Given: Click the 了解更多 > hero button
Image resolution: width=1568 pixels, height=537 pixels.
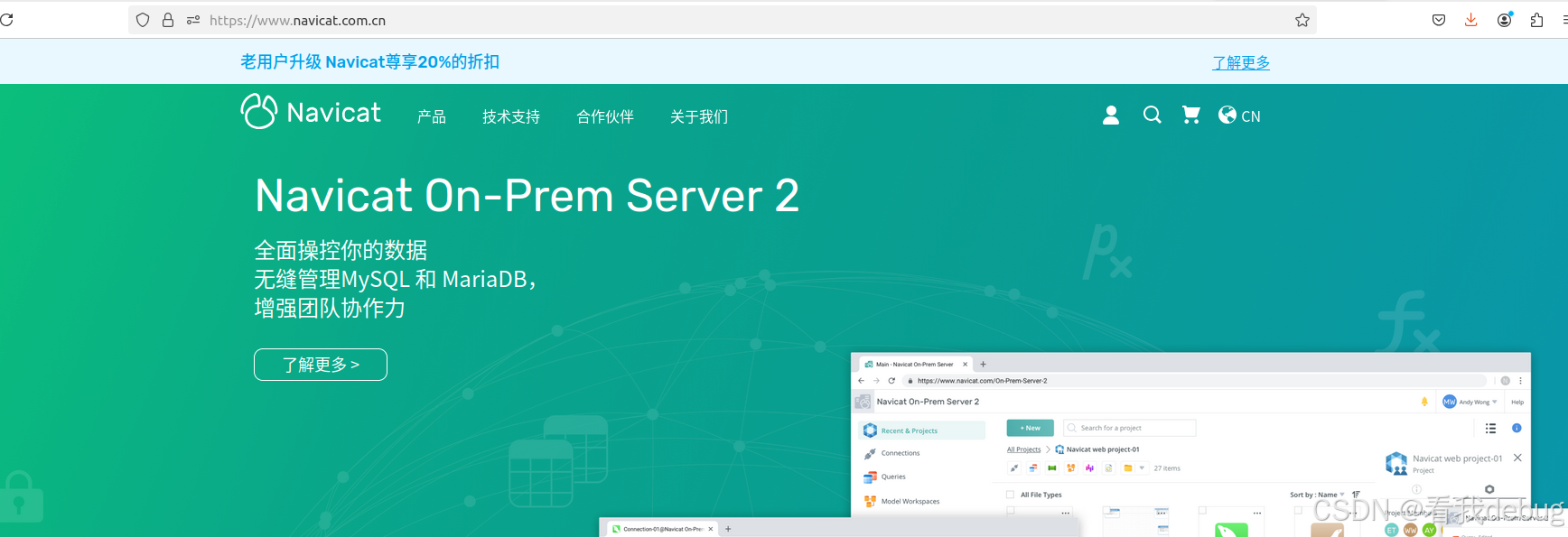Looking at the screenshot, I should coord(321,365).
